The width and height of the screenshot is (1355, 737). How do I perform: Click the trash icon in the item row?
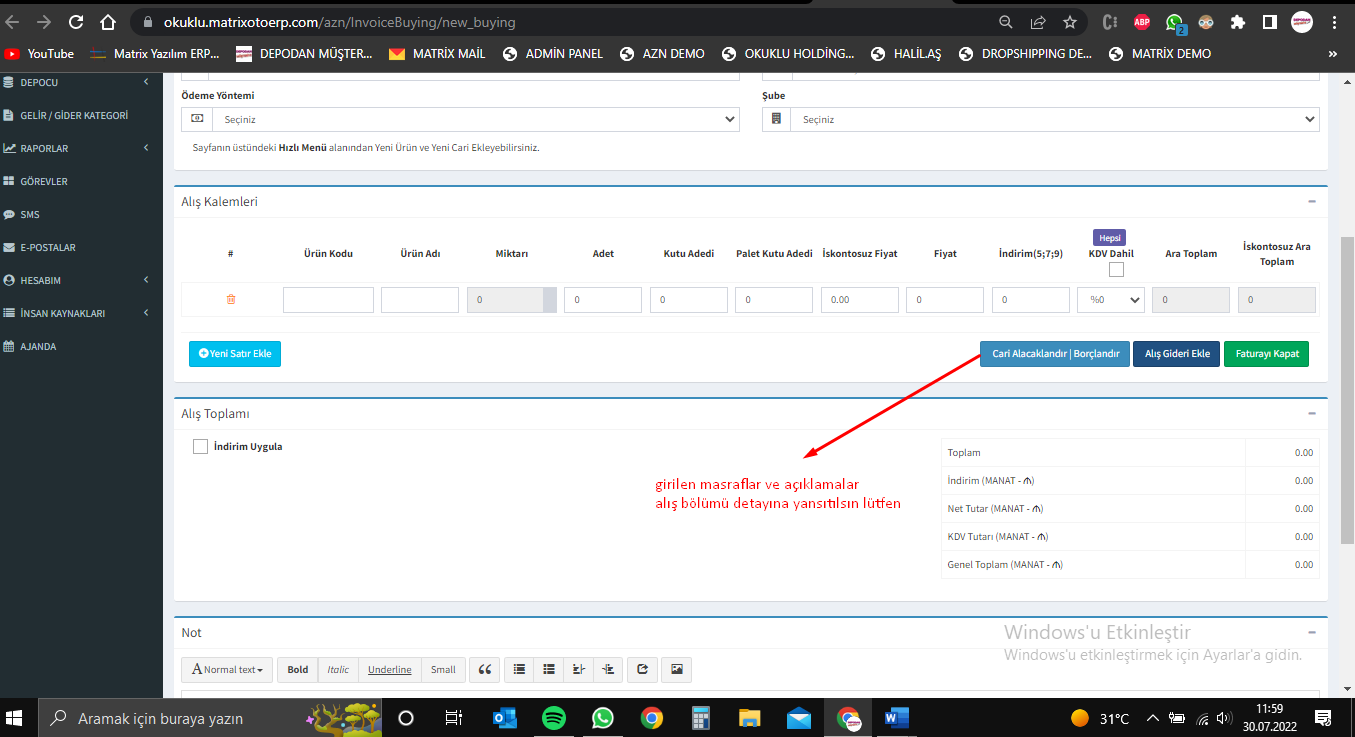click(x=231, y=299)
